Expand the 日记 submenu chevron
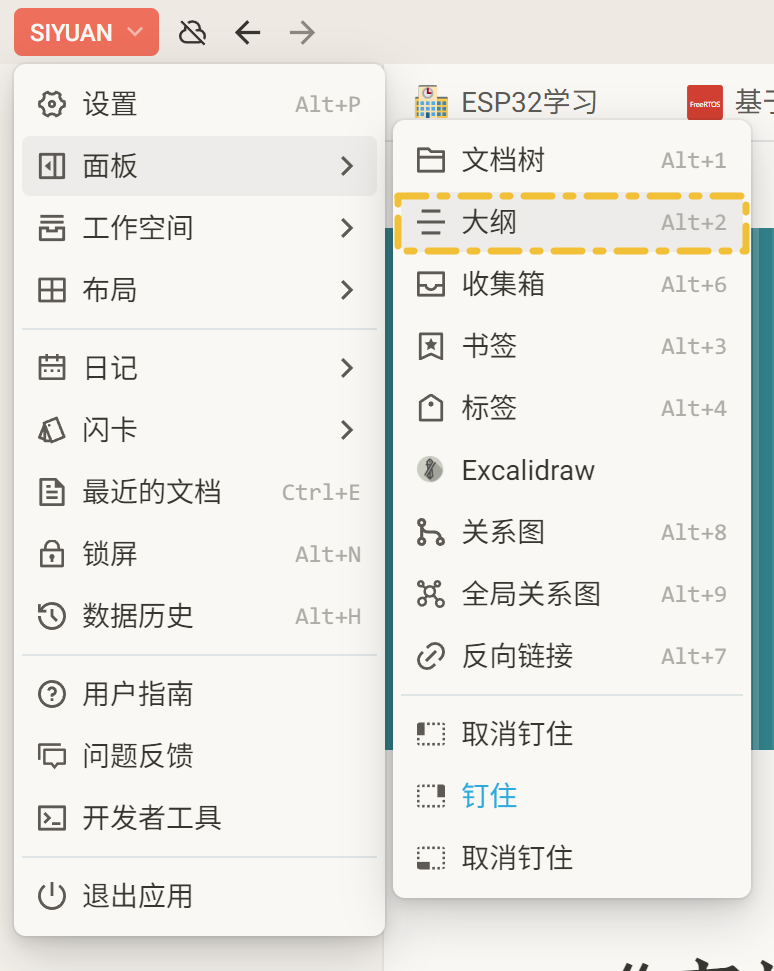This screenshot has height=971, width=774. click(347, 368)
